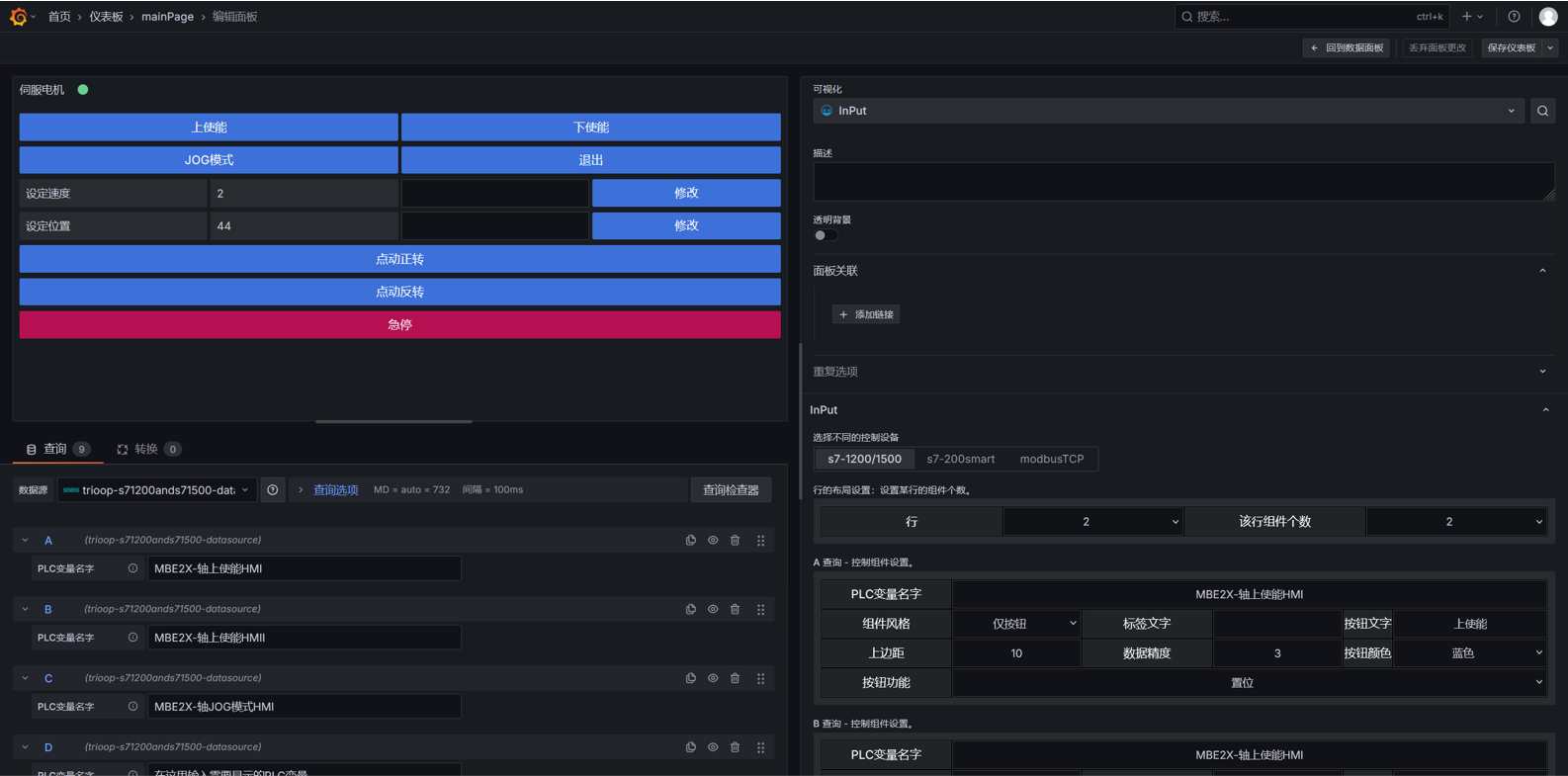The height and width of the screenshot is (776, 1568).
Task: Toggle the 透明背景 switch
Action: 826,235
